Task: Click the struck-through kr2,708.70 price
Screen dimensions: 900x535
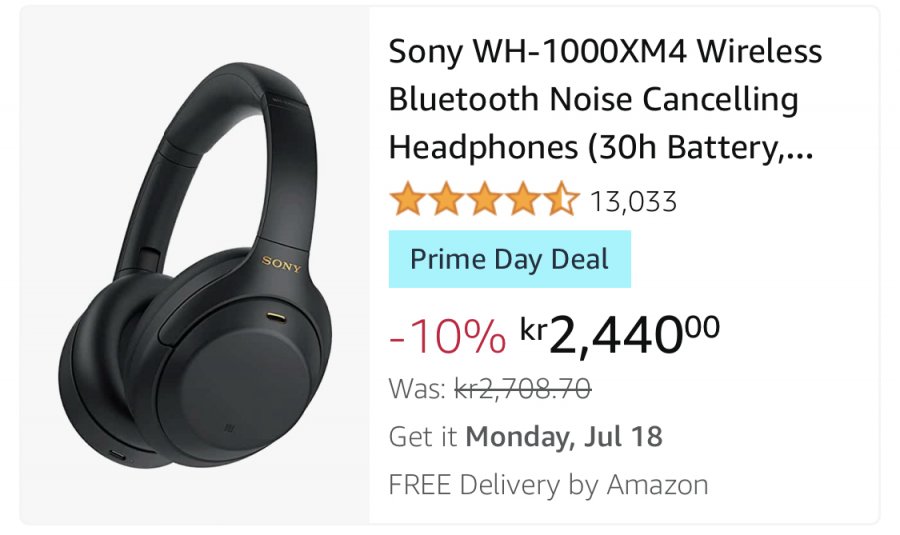Action: (522, 389)
